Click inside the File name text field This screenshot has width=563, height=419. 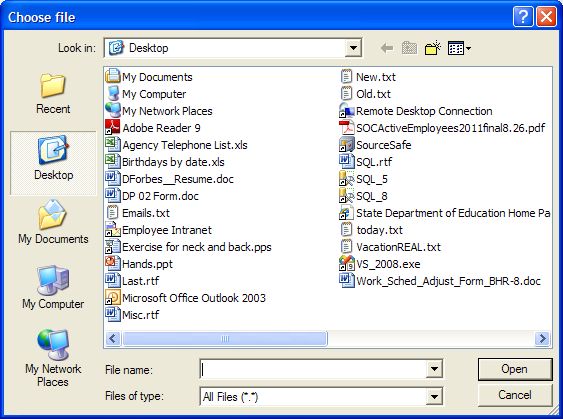[313, 369]
